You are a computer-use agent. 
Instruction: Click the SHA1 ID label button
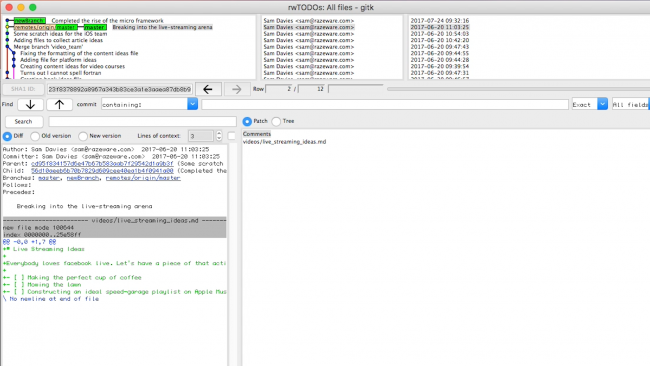point(23,89)
